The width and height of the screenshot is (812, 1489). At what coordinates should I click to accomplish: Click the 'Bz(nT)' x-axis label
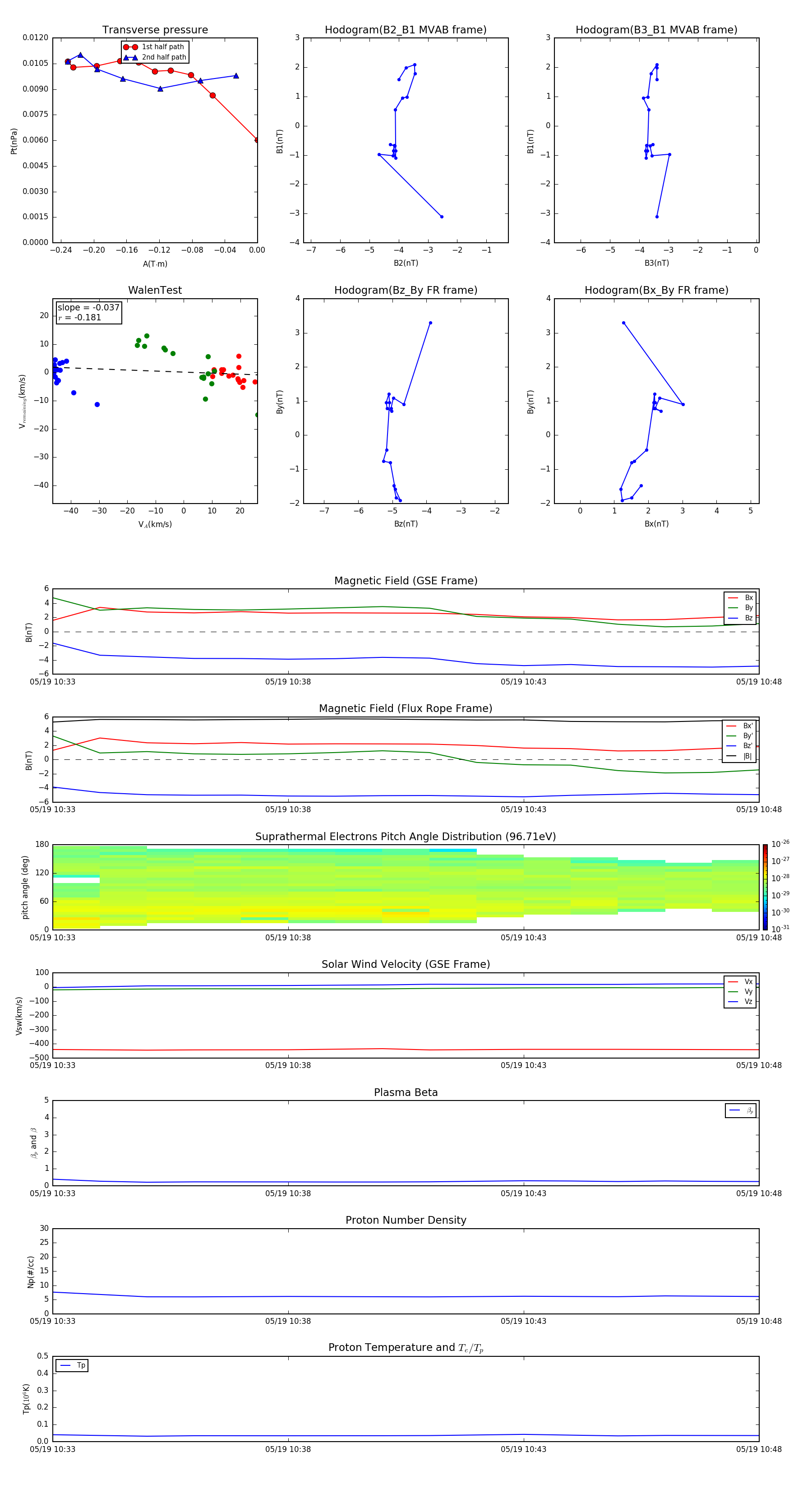[x=406, y=524]
